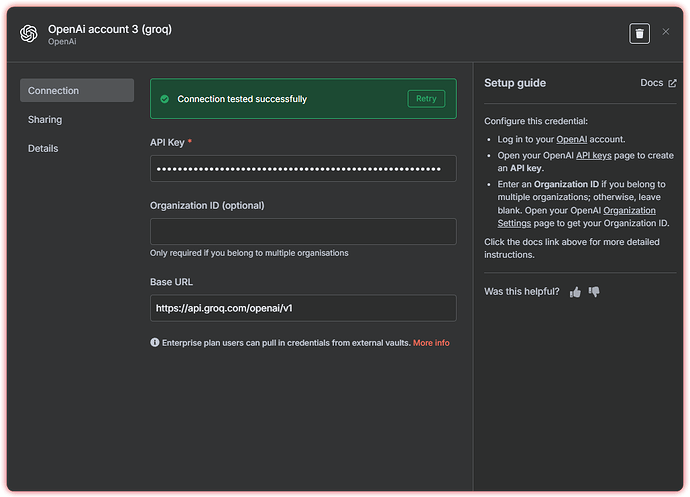Click the More info link
This screenshot has height=497, width=690.
click(x=431, y=343)
